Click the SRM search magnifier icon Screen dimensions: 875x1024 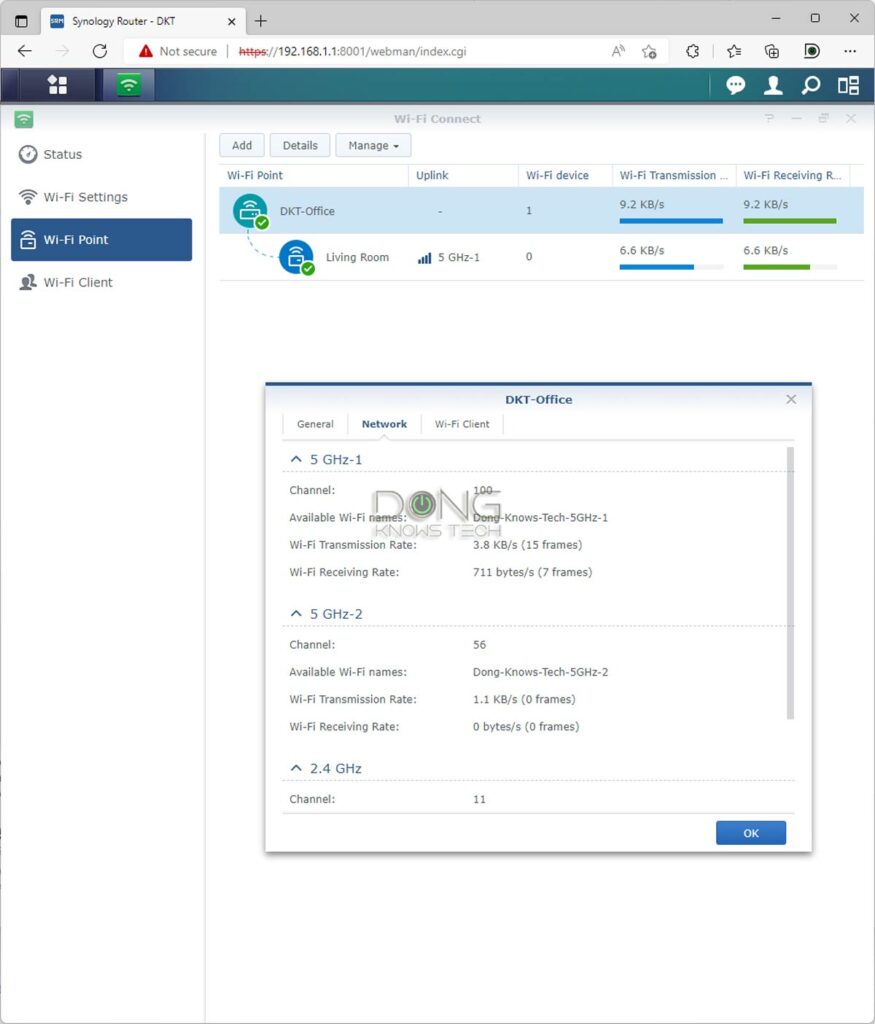pyautogui.click(x=810, y=85)
